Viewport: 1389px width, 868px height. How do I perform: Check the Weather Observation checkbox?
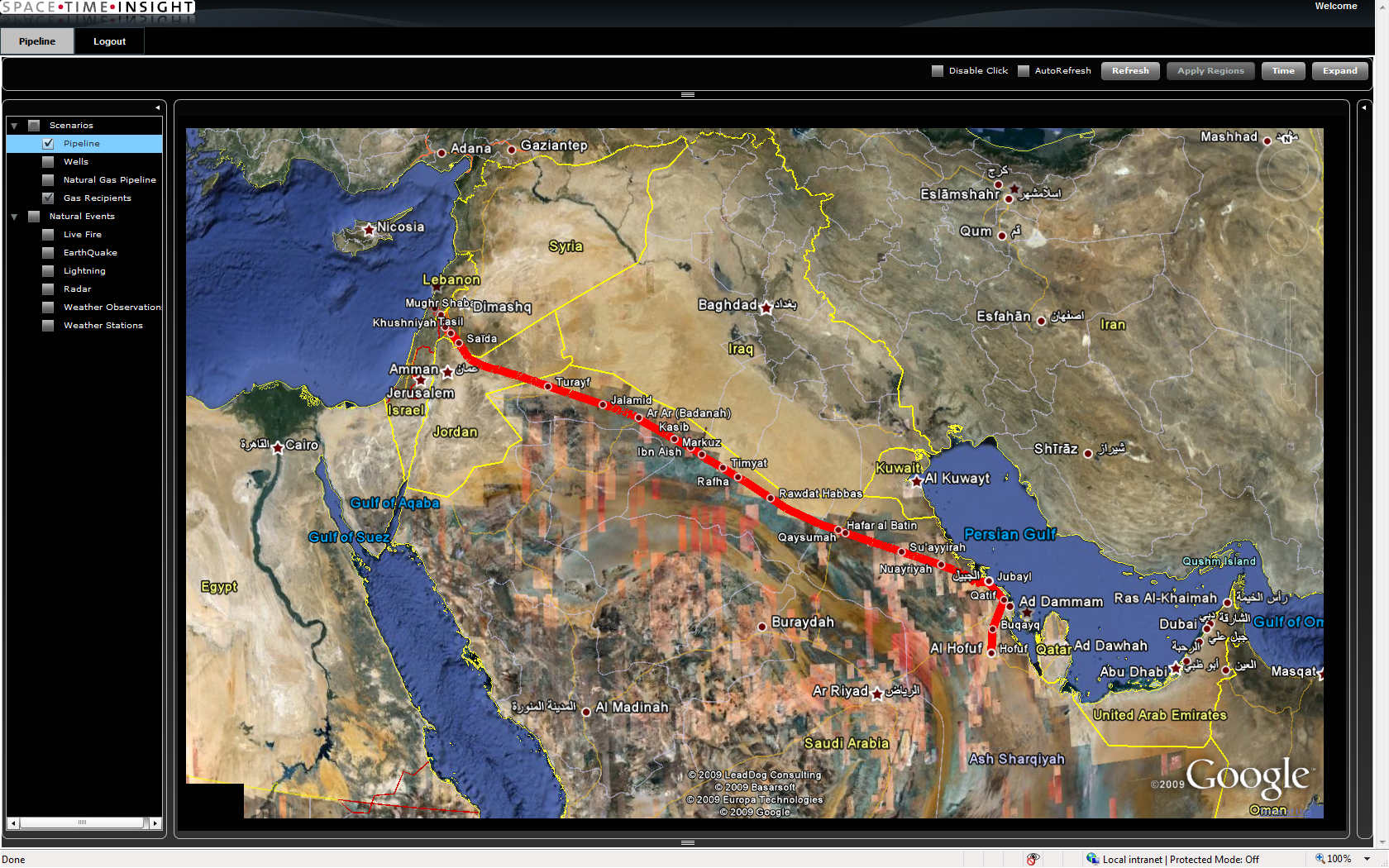click(x=48, y=308)
